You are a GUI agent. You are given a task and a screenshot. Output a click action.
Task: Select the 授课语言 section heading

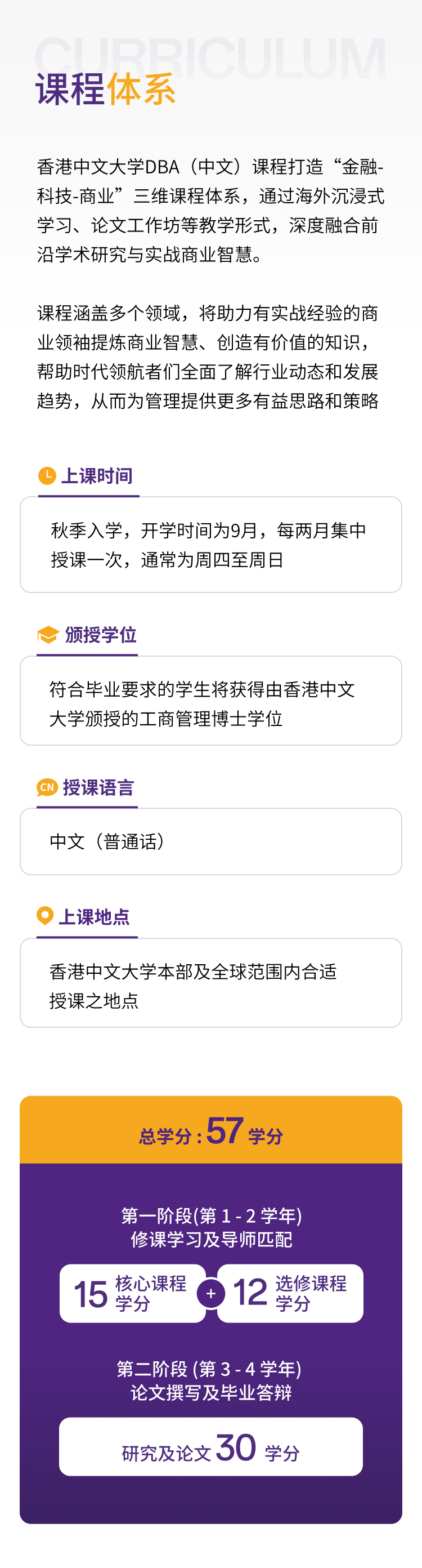[98, 787]
